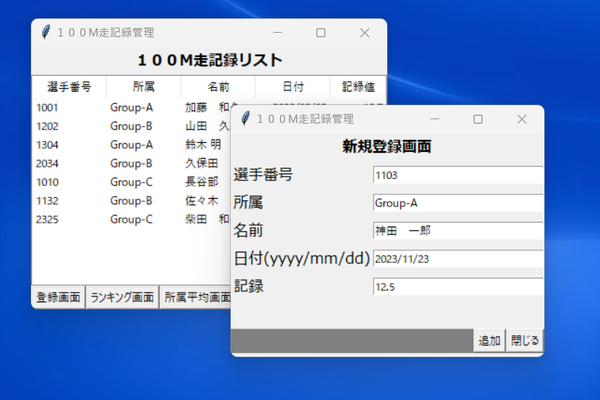Maximize the 新規登録画面 window
Screen dimensions: 600x400
click(478, 119)
